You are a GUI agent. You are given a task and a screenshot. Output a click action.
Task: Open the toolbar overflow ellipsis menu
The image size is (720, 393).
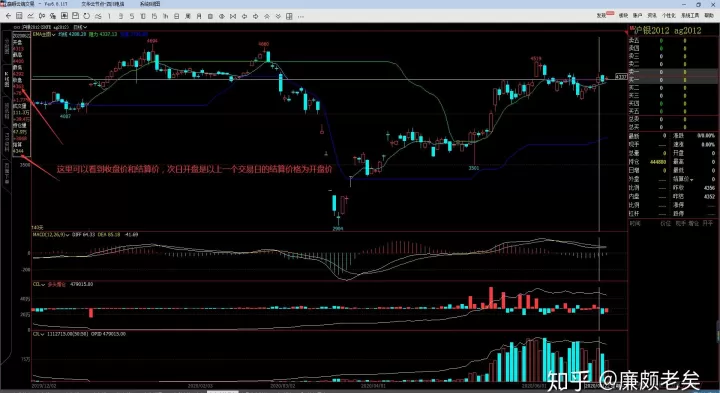pos(301,16)
